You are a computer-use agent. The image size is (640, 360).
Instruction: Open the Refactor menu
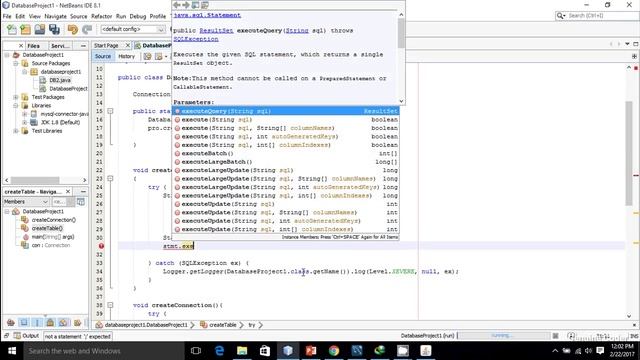coord(101,16)
